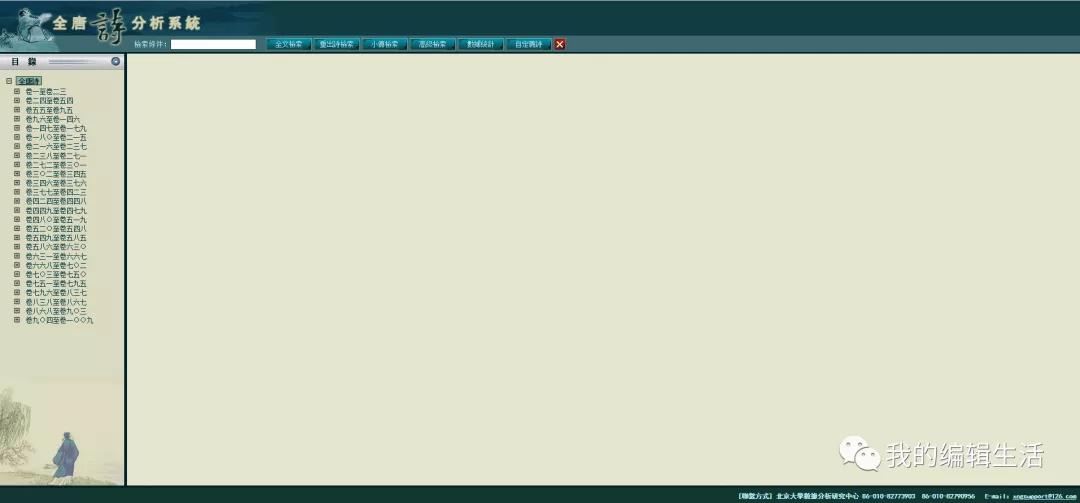Screen dimensions: 1080x503
Task: Select the 卷六六八至卷七〇二 tree label
Action: [56, 265]
